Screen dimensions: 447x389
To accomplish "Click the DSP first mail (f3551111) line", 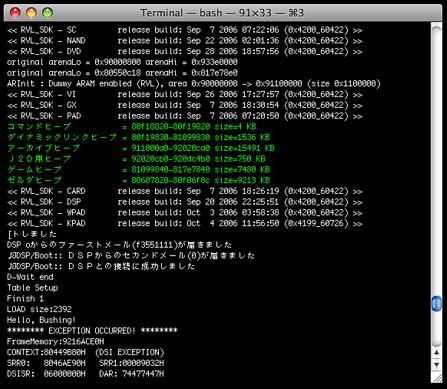I will [119, 245].
